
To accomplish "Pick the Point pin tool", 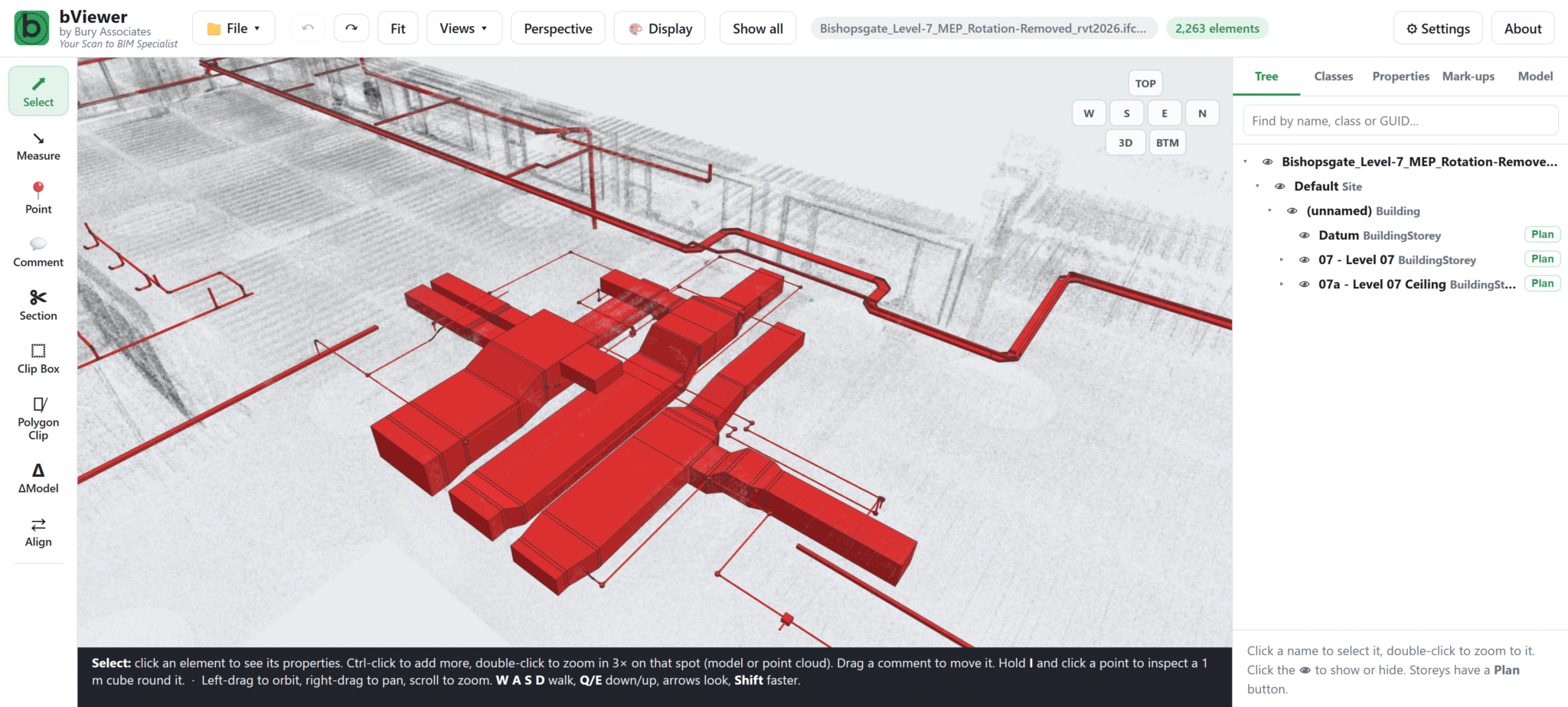I will (38, 198).
